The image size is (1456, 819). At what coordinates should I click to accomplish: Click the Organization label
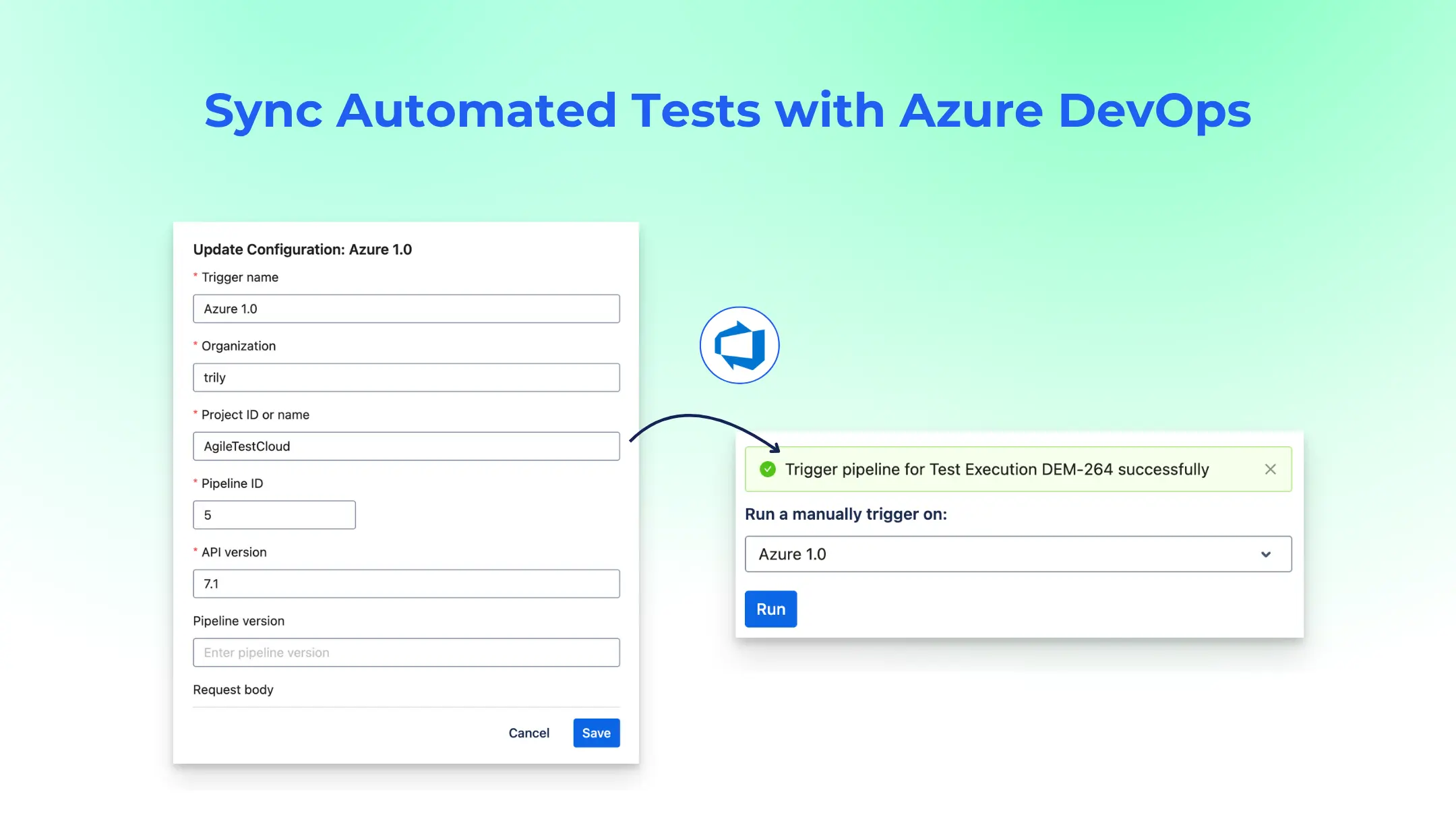coord(239,346)
